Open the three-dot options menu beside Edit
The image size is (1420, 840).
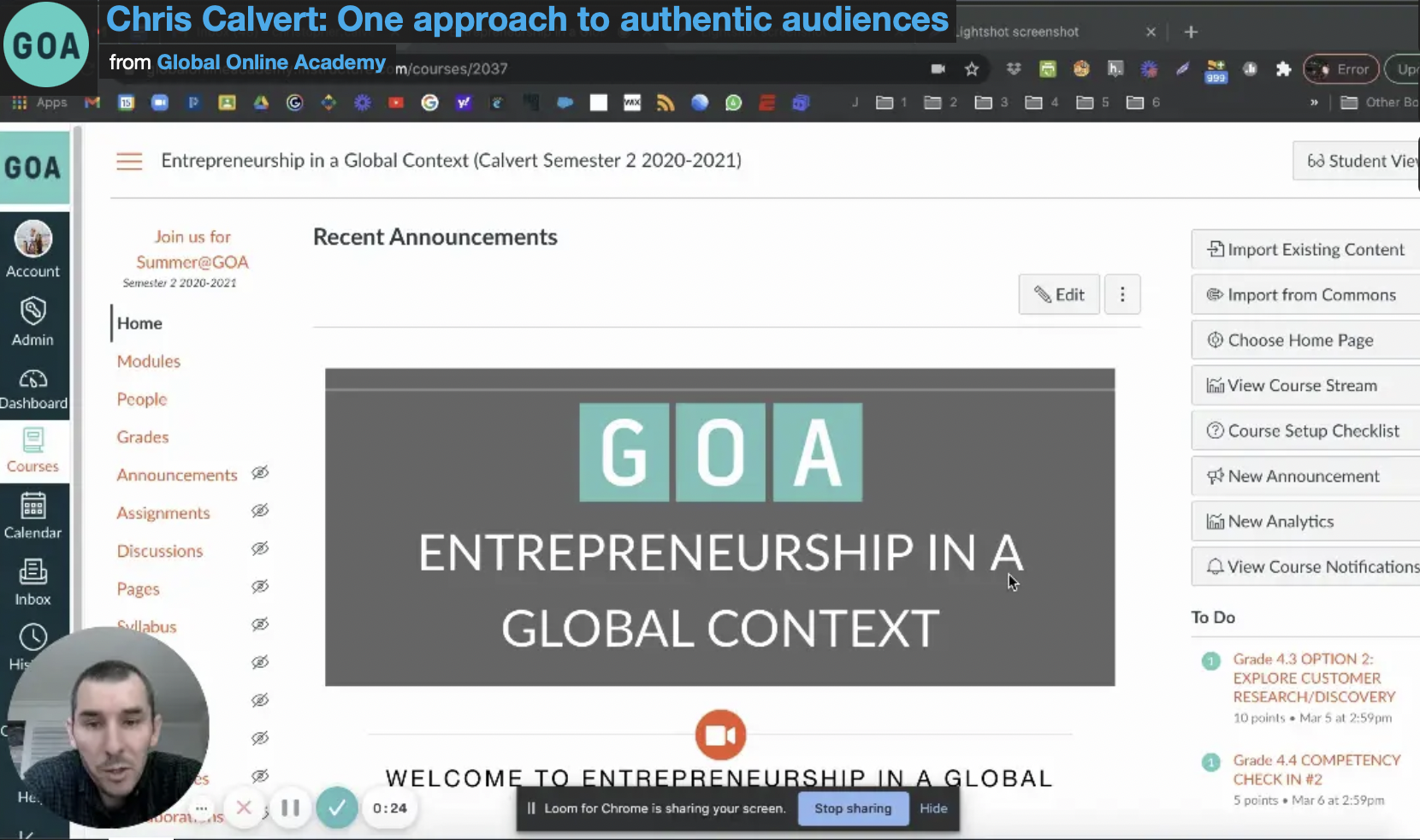coord(1122,294)
